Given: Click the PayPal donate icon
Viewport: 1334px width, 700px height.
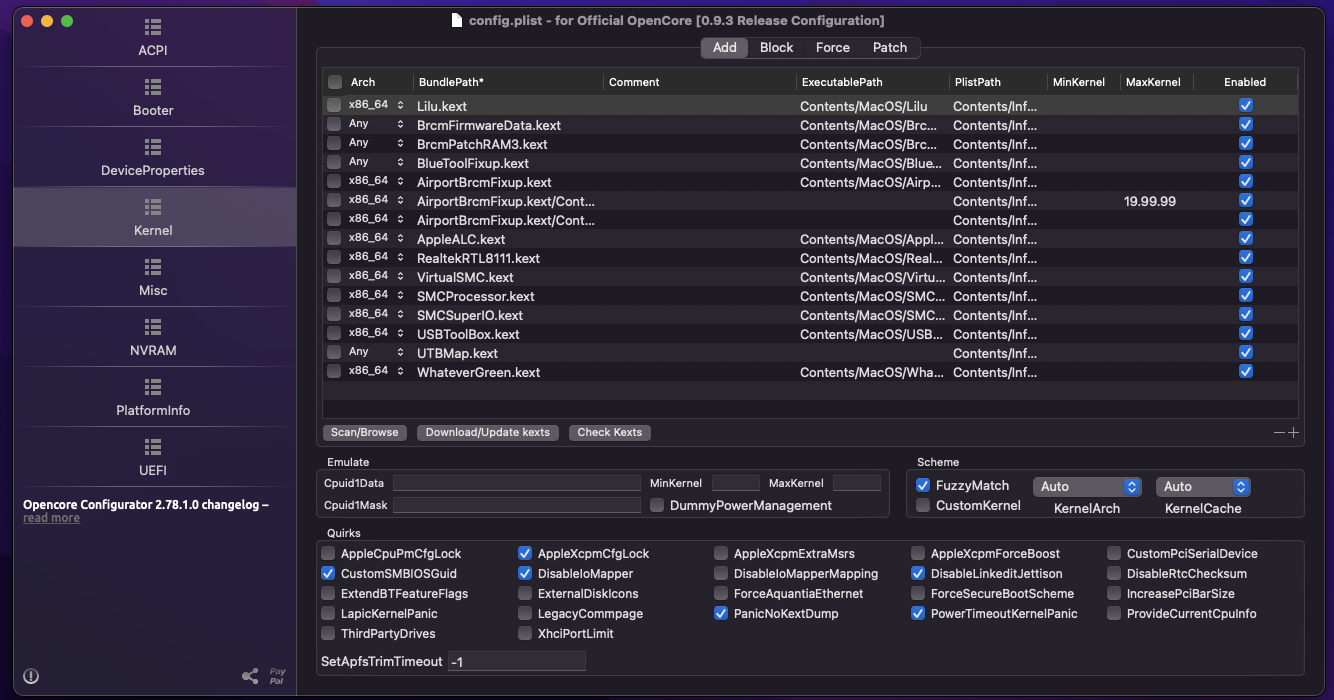Looking at the screenshot, I should (277, 677).
